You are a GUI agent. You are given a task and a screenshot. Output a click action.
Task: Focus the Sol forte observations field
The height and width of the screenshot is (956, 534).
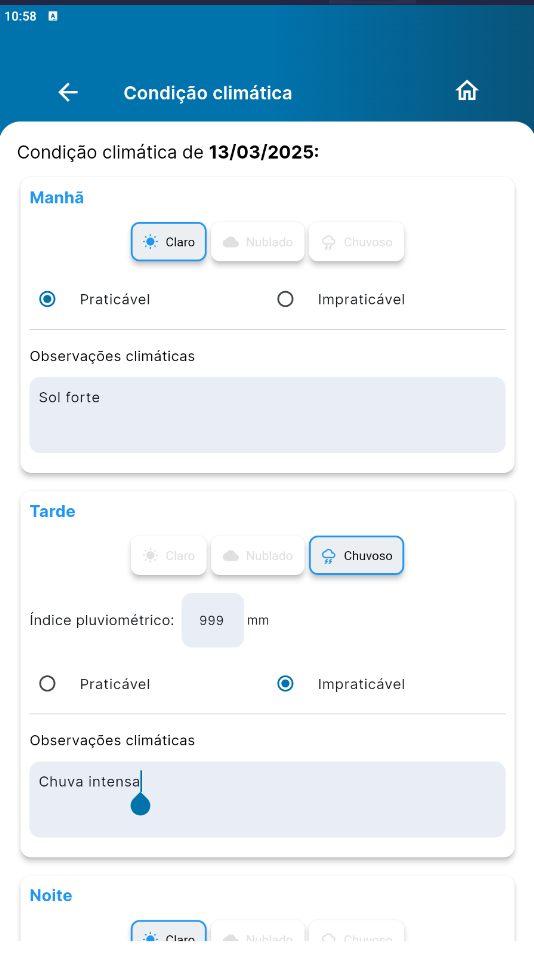click(x=267, y=415)
